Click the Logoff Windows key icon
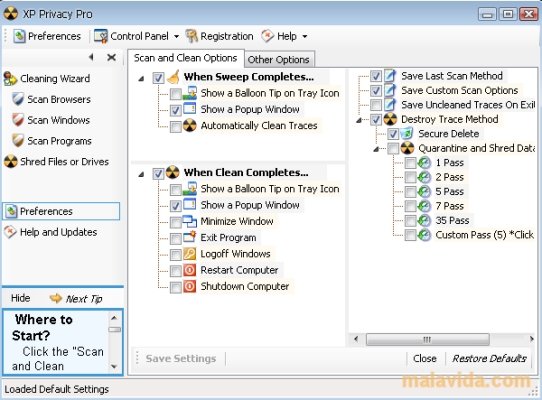Viewport: 542px width, 400px height. point(190,254)
